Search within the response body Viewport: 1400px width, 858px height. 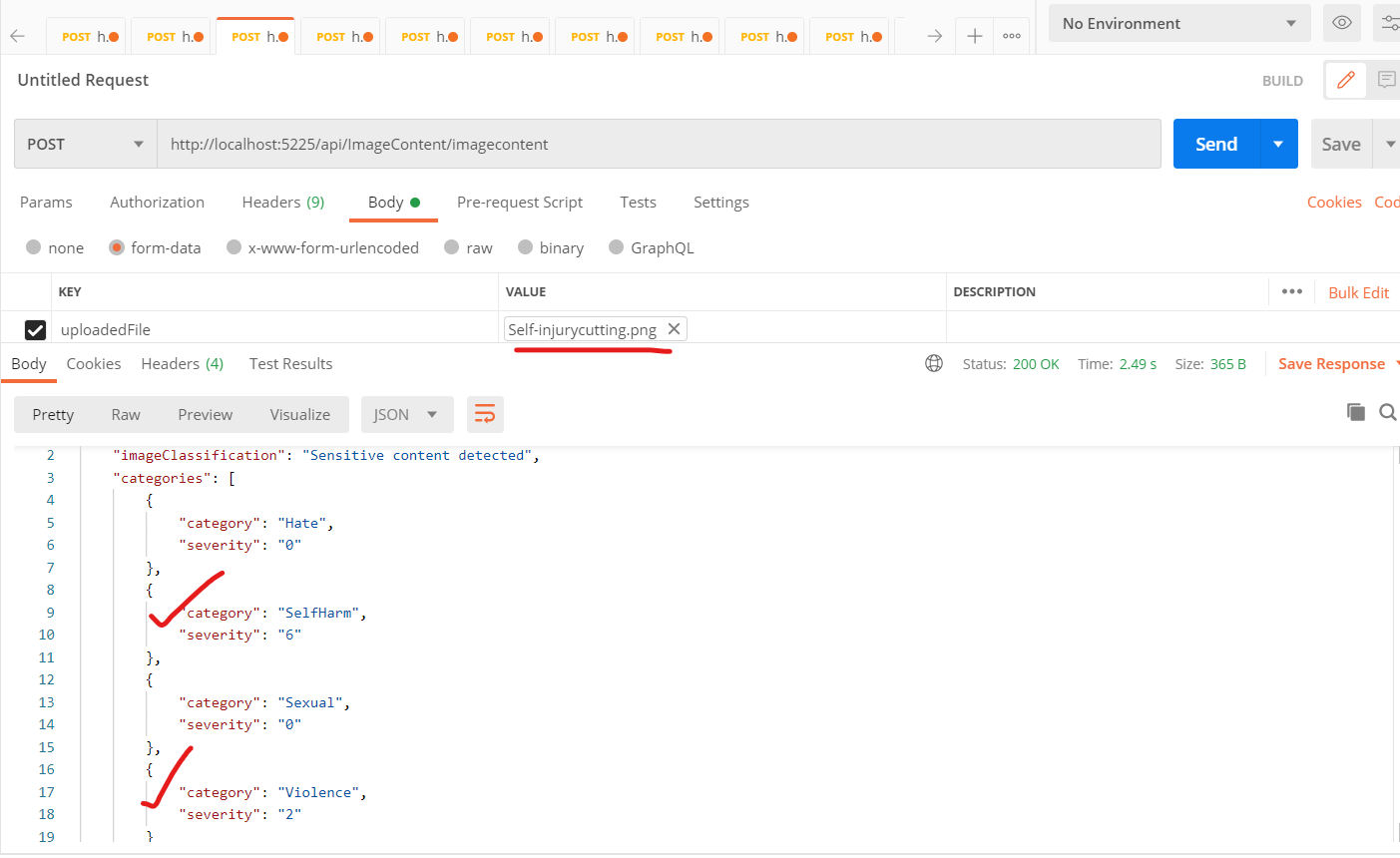[x=1387, y=412]
